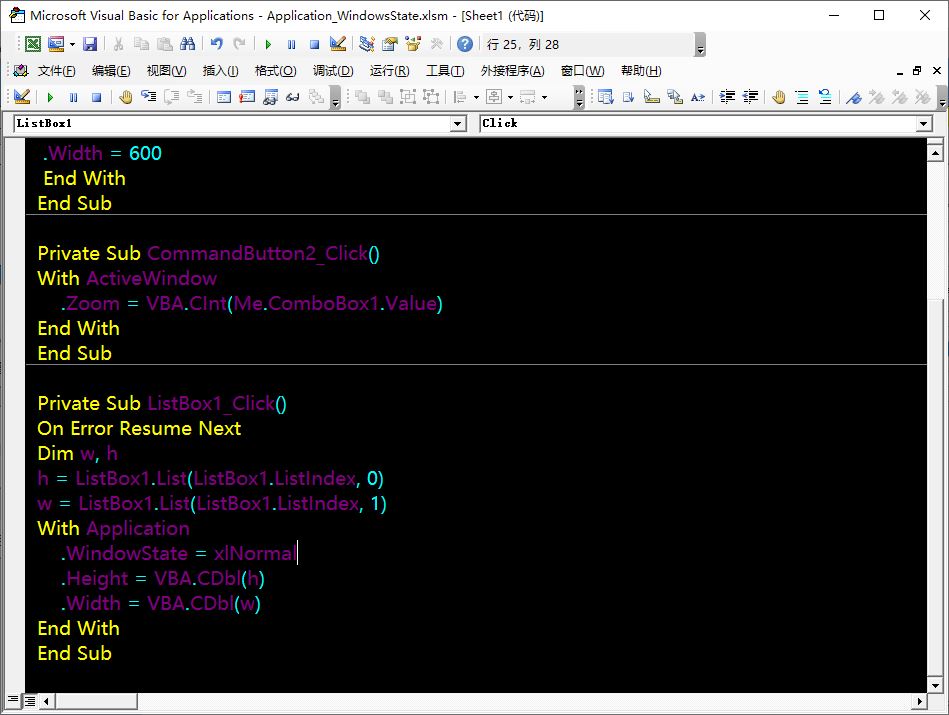The width and height of the screenshot is (949, 715).
Task: Undo the last edit
Action: tap(217, 44)
